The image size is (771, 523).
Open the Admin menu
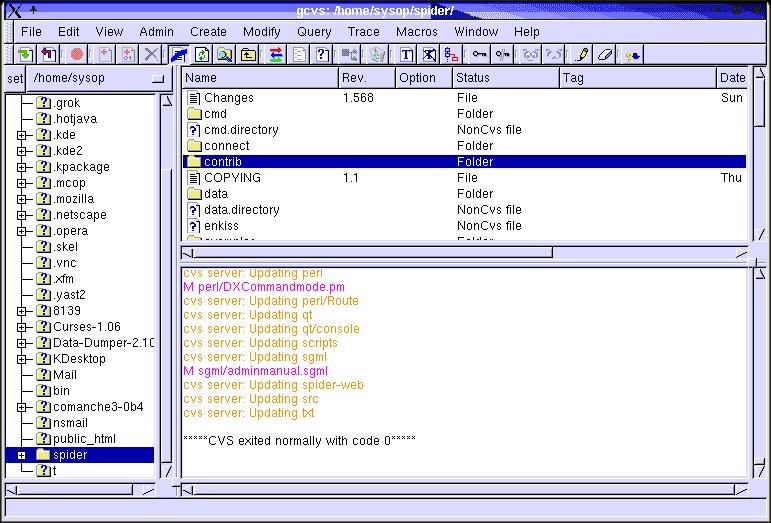156,31
